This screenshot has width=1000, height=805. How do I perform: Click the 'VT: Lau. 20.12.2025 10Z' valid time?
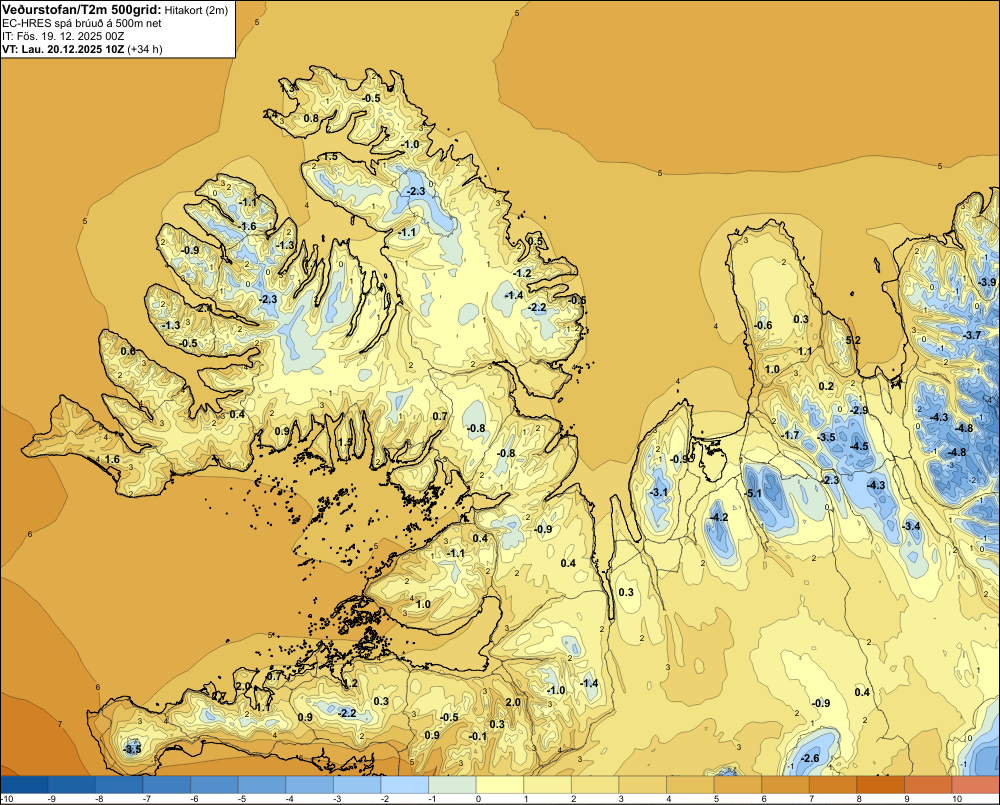pyautogui.click(x=63, y=49)
